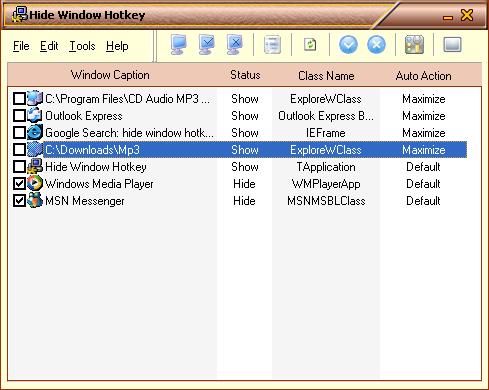Click the Hide Window Hotkey title bar icon
The image size is (489, 390).
click(x=19, y=15)
